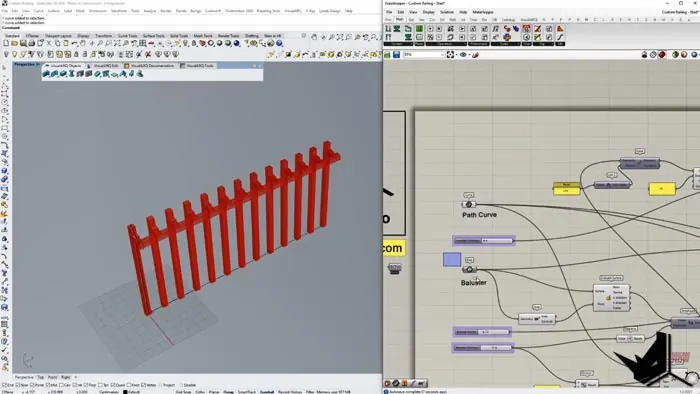Click the Rhino pointer select tool in sidebar

tap(4, 67)
